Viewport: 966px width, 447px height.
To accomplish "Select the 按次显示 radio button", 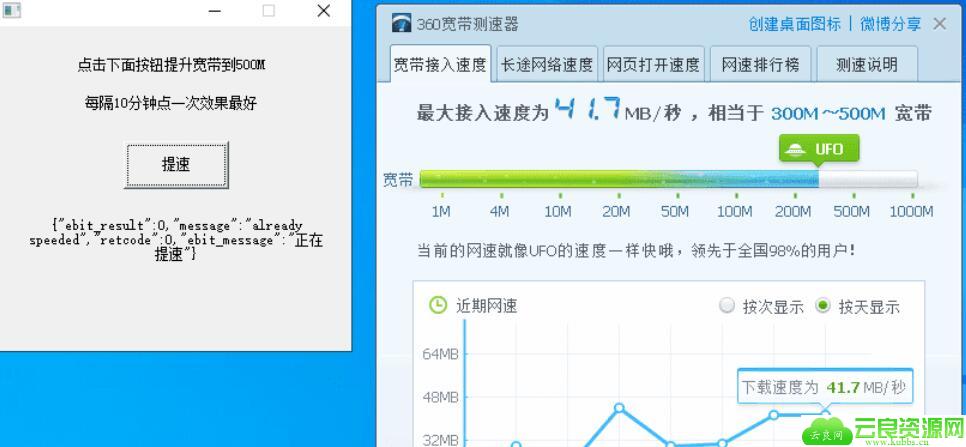I will click(x=727, y=306).
